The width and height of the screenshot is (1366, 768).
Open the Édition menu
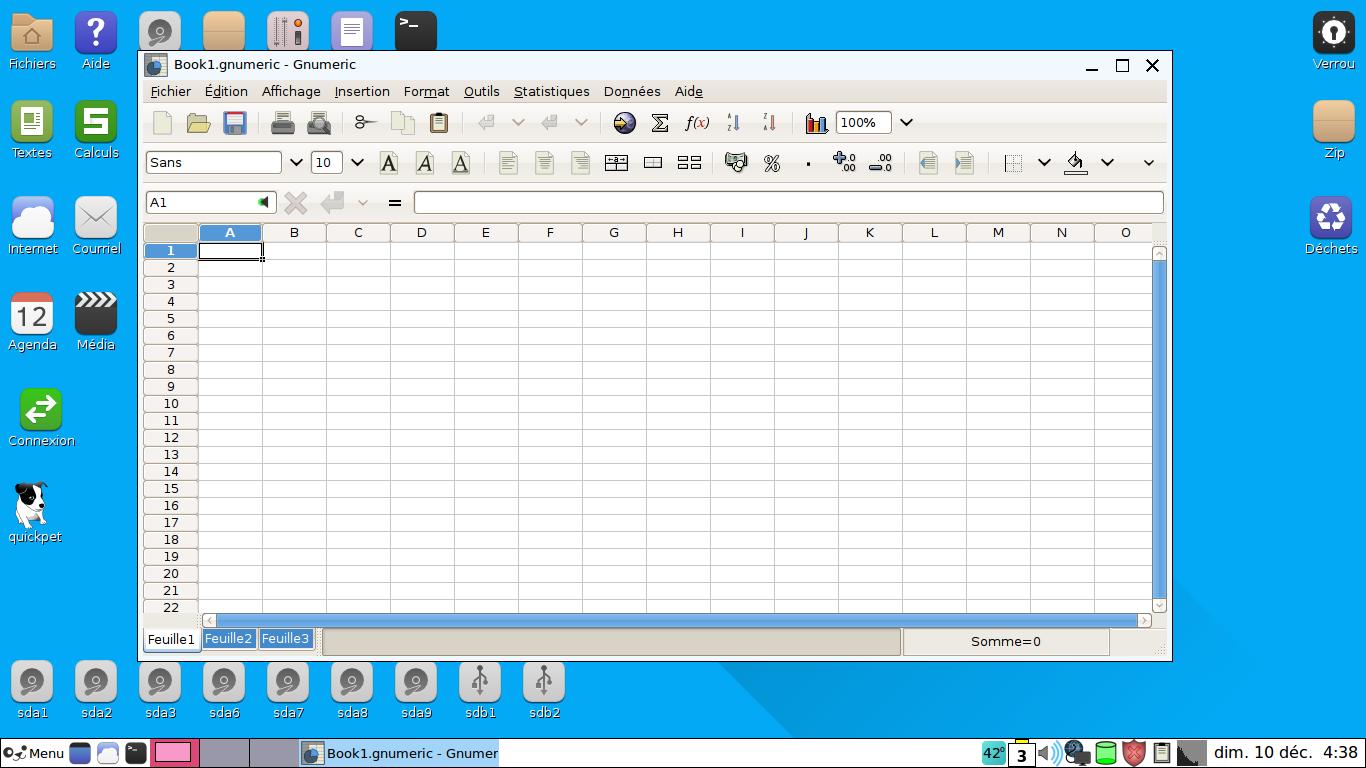pyautogui.click(x=226, y=91)
